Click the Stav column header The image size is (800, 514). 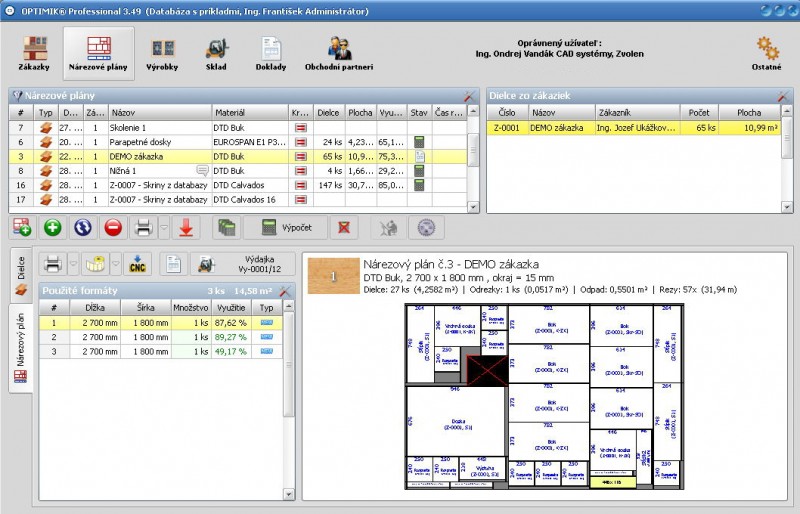click(x=419, y=112)
